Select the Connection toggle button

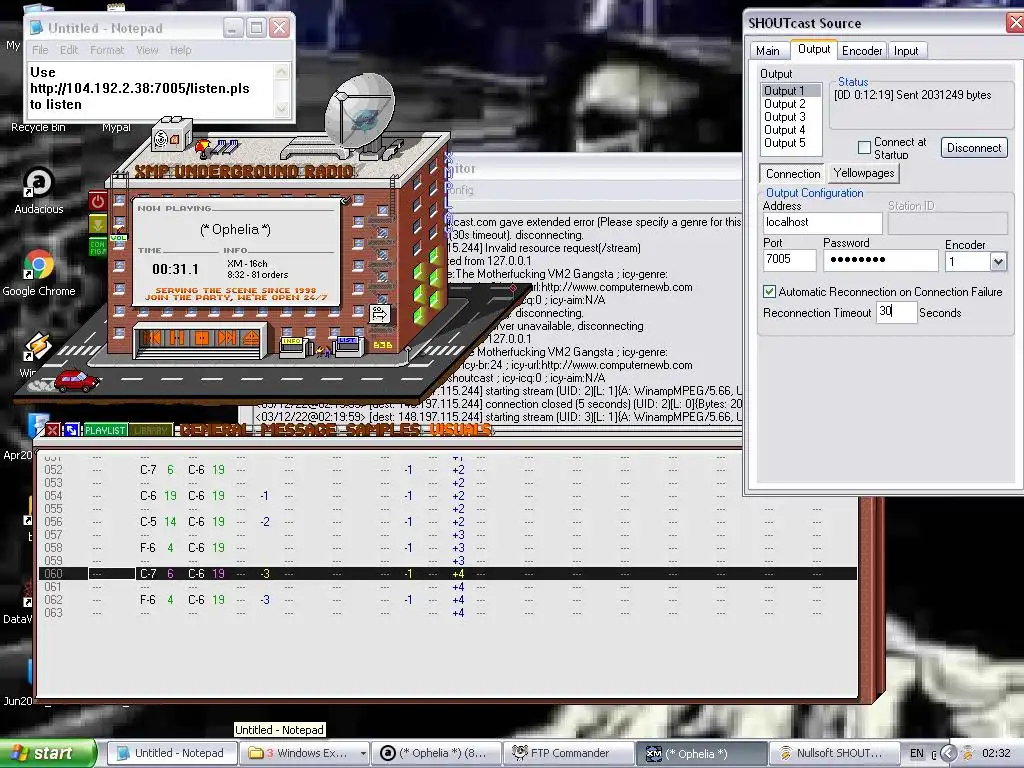tap(792, 174)
